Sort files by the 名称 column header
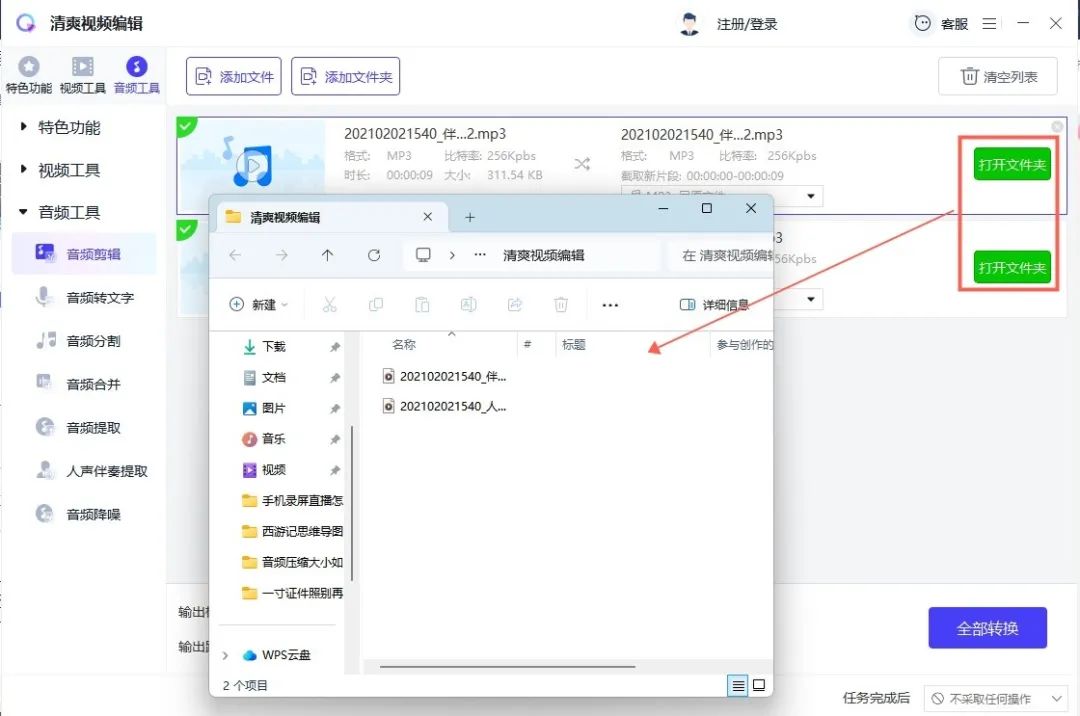1080x716 pixels. (x=404, y=344)
